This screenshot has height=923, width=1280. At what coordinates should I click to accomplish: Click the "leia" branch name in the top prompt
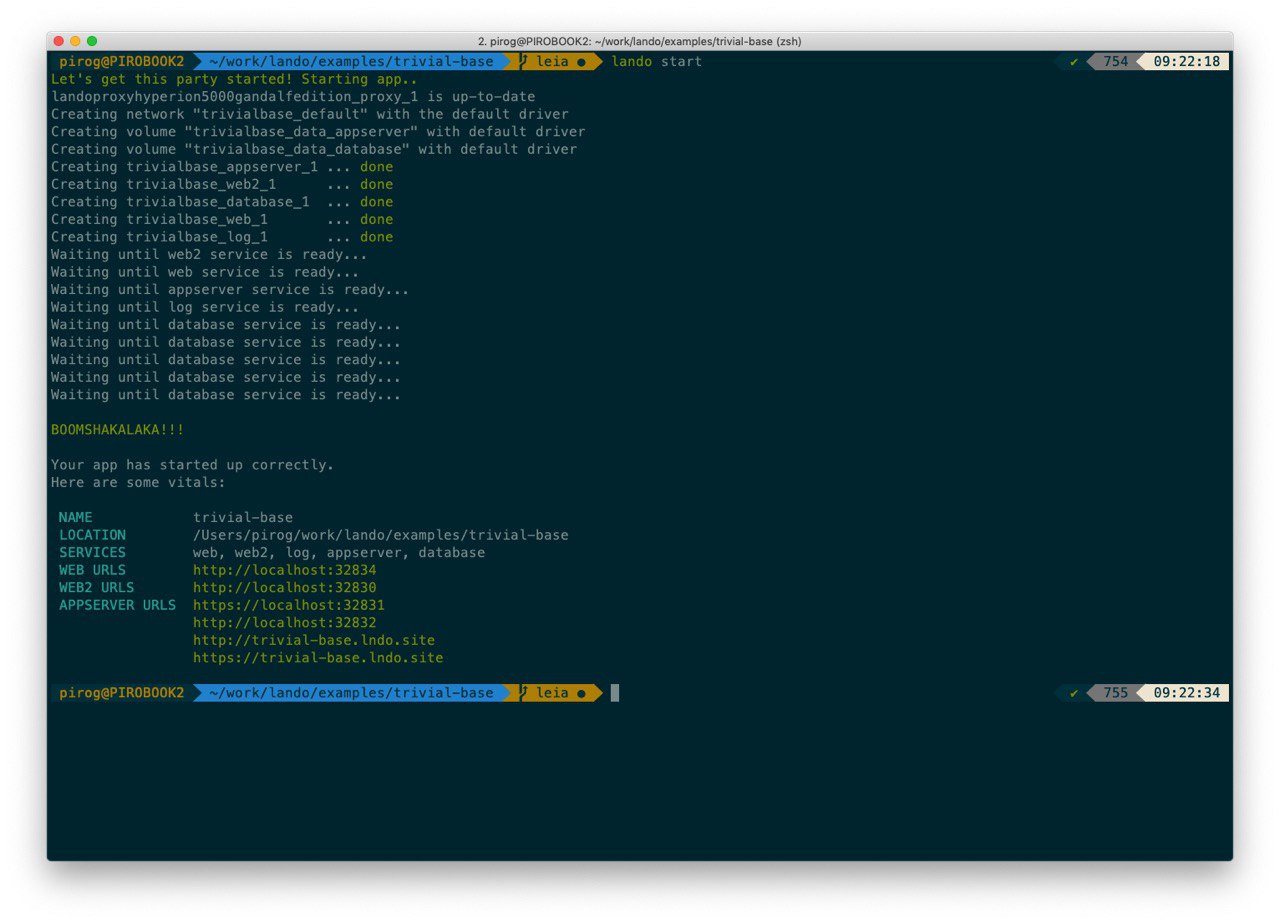(x=552, y=62)
